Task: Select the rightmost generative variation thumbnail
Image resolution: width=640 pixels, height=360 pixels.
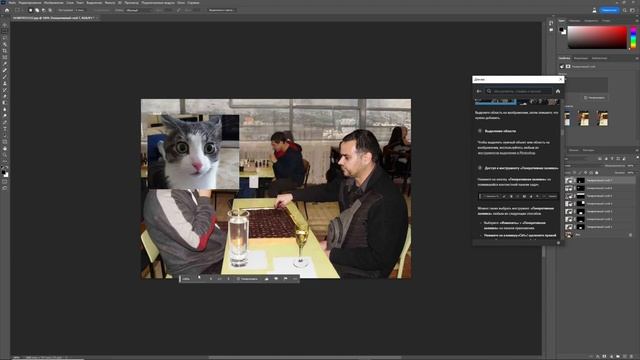Action: [x=602, y=118]
